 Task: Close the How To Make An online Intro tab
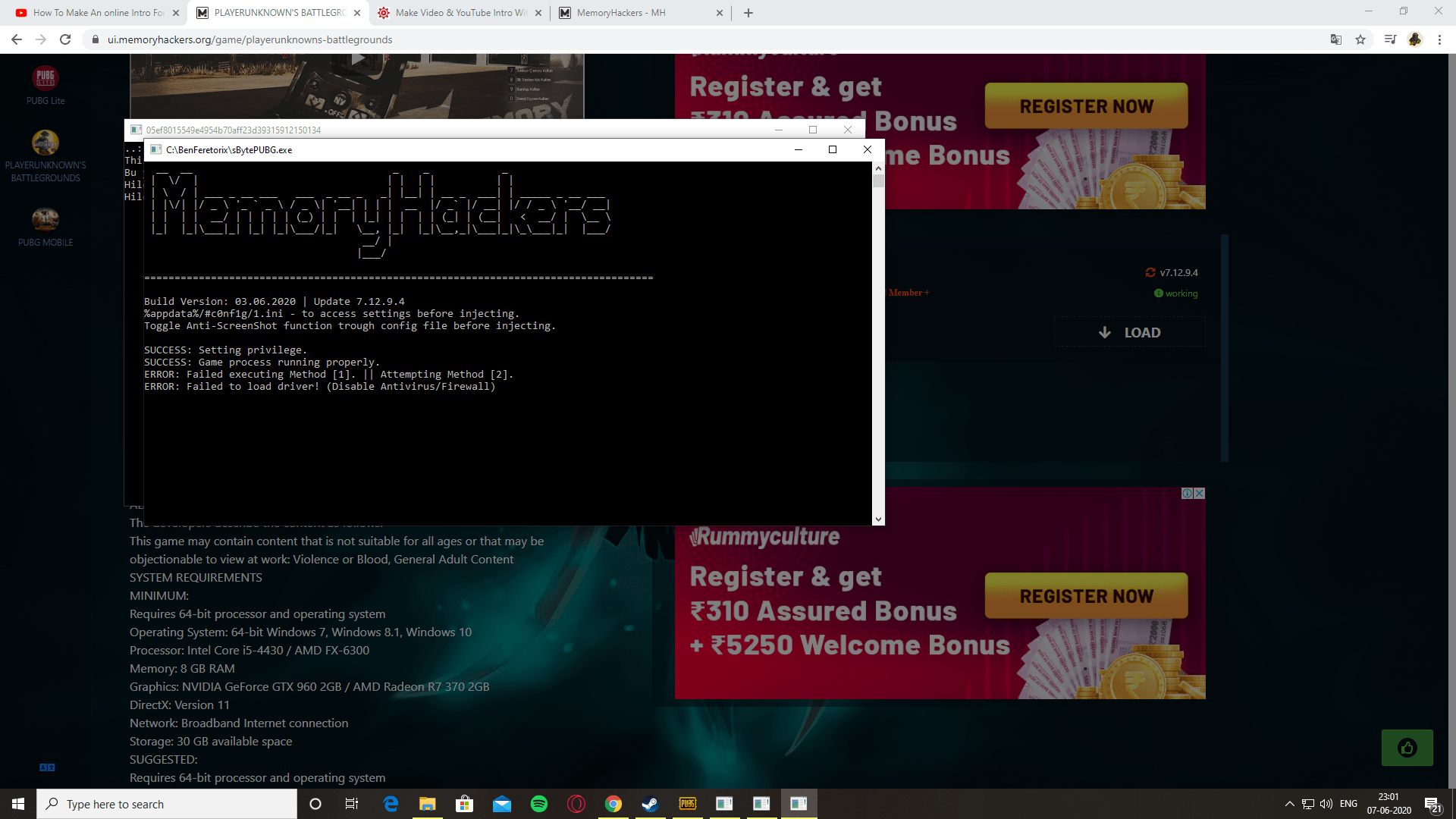(176, 13)
